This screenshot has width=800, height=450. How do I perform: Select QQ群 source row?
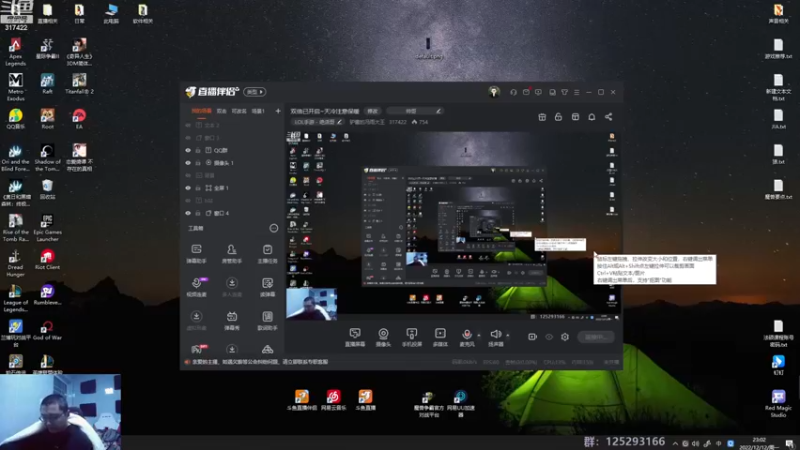coord(232,151)
